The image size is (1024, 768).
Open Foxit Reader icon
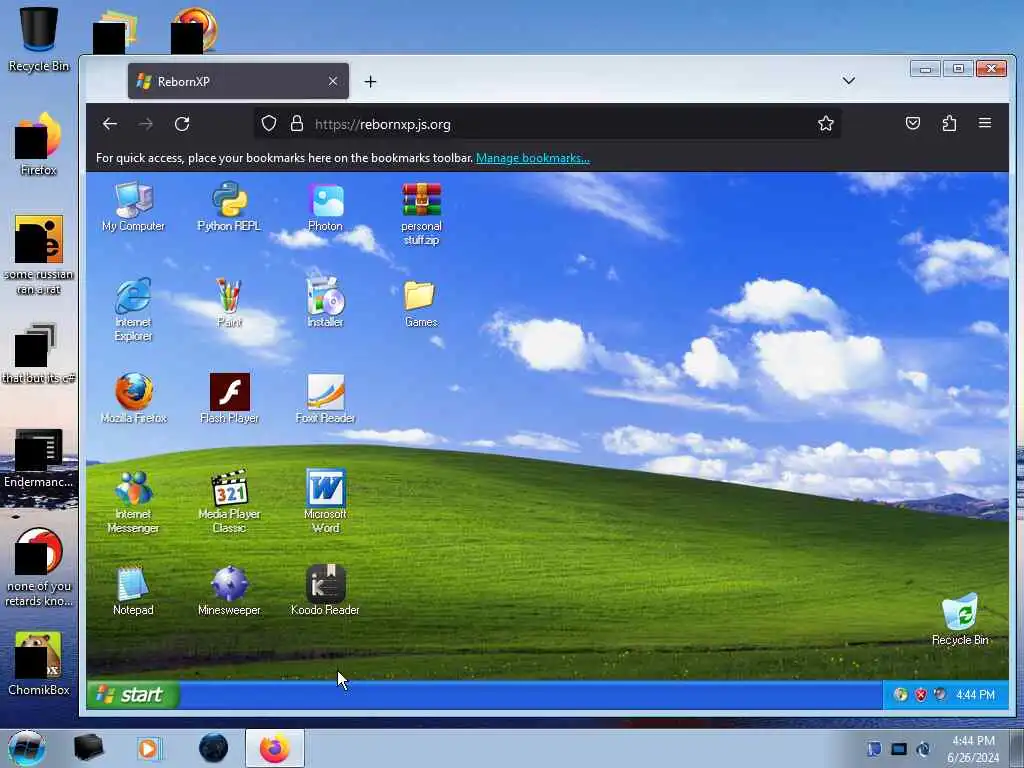point(325,398)
